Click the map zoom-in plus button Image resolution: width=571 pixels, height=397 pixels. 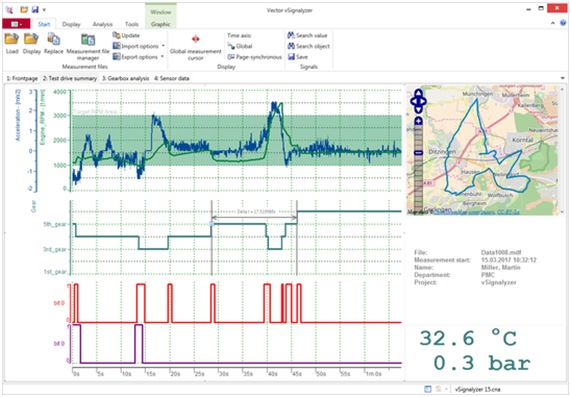tap(418, 121)
